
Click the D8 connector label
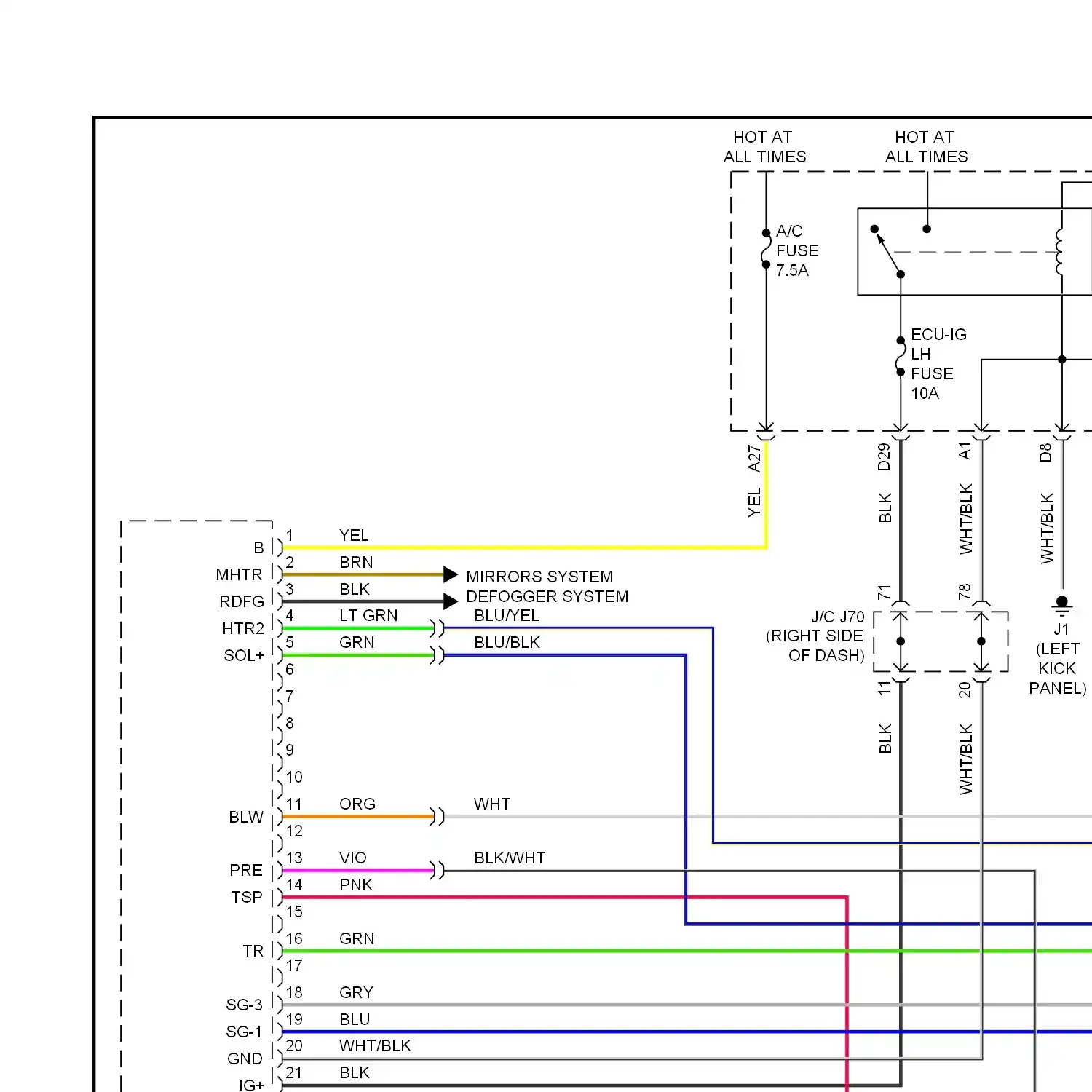(x=1045, y=453)
